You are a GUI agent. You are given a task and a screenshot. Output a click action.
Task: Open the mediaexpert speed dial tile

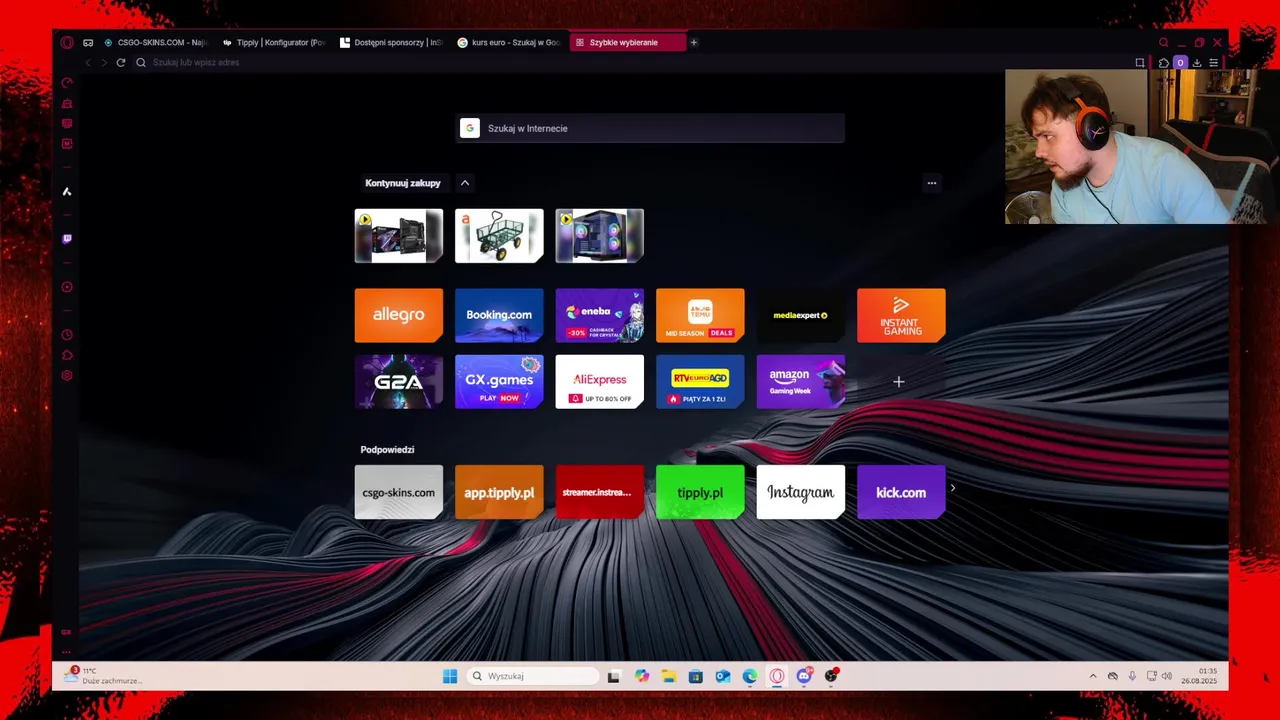pyautogui.click(x=801, y=315)
